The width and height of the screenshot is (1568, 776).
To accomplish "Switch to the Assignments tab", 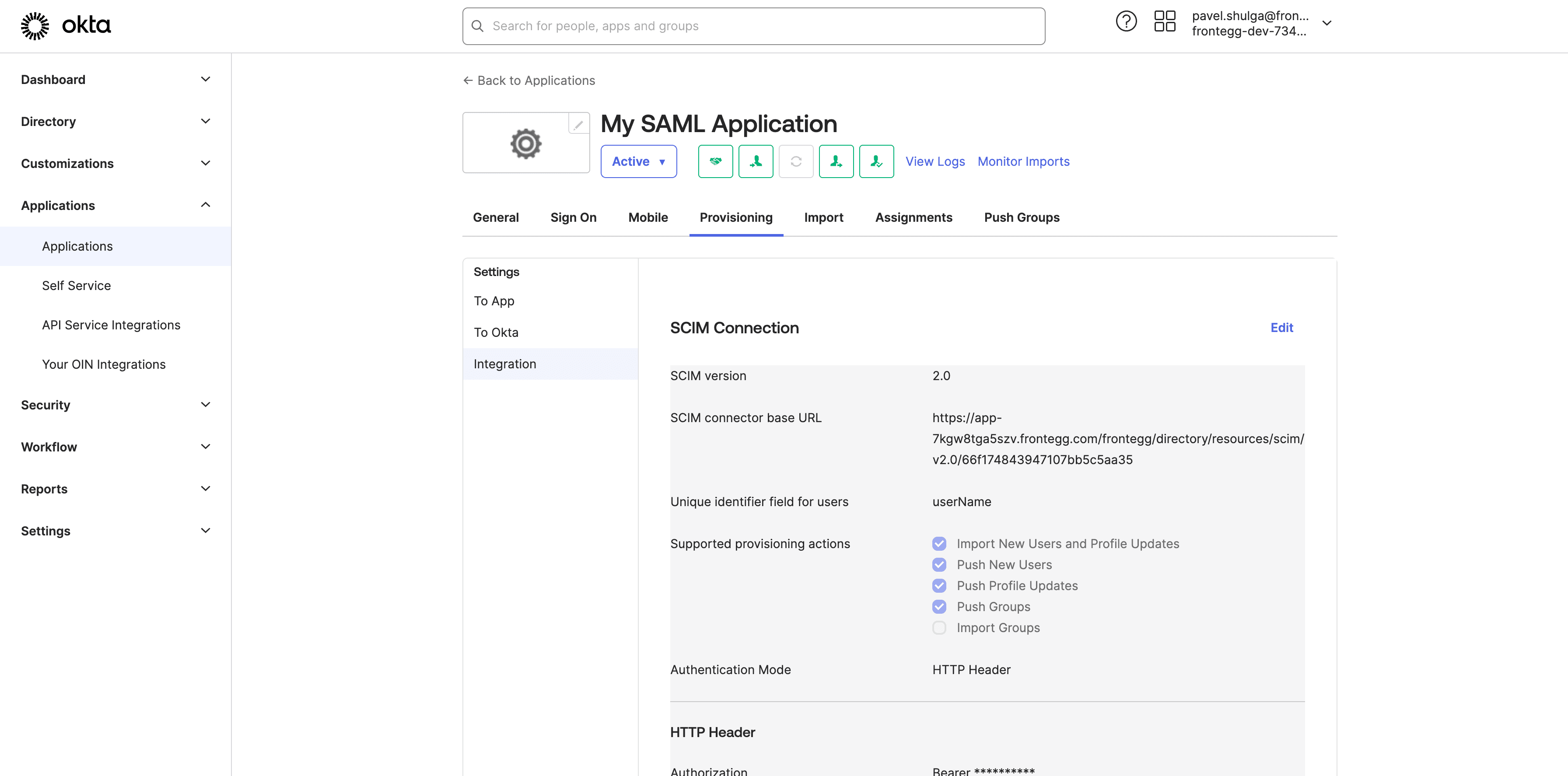I will [913, 218].
